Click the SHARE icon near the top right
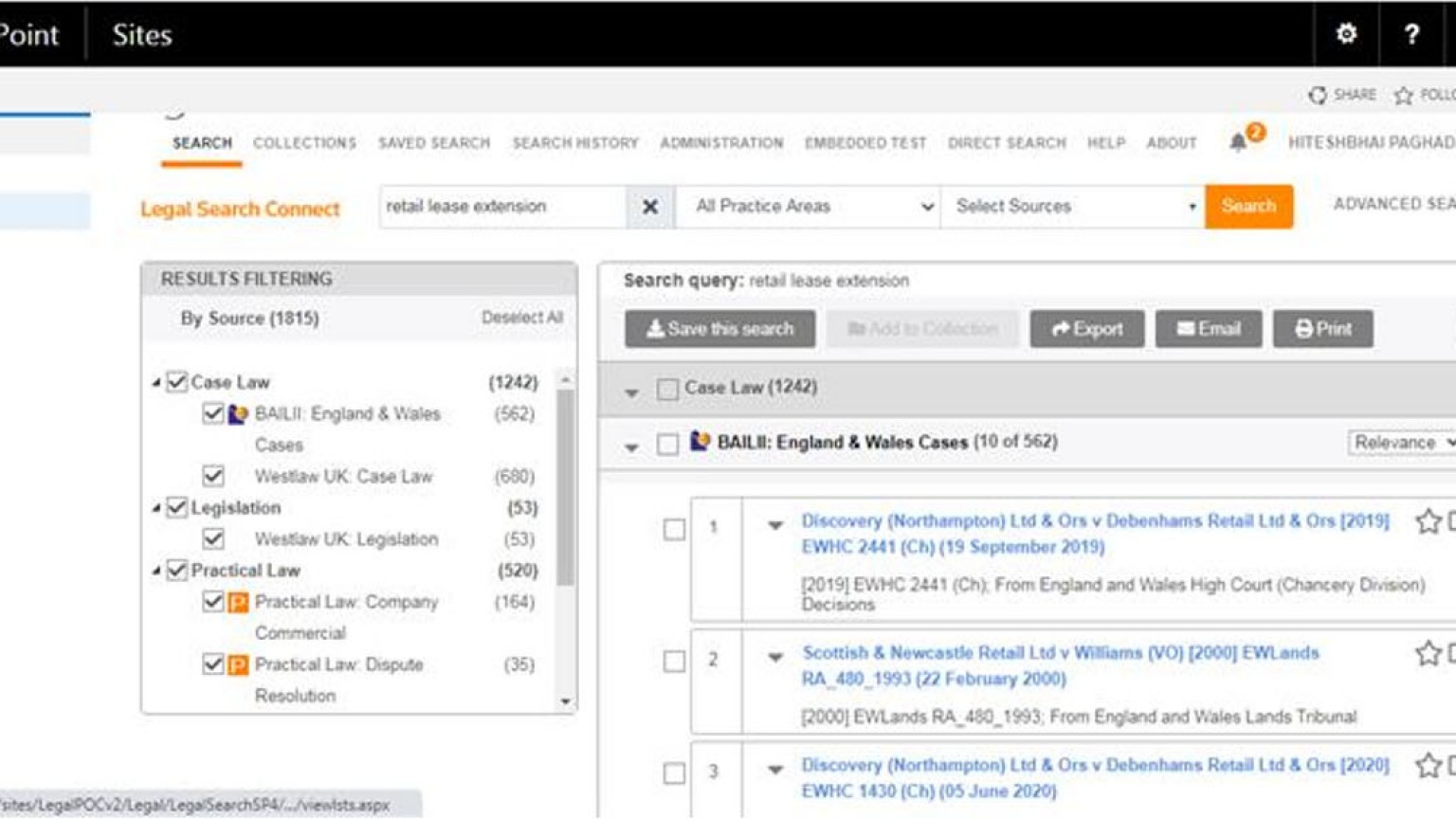The width and height of the screenshot is (1456, 819). (1317, 94)
